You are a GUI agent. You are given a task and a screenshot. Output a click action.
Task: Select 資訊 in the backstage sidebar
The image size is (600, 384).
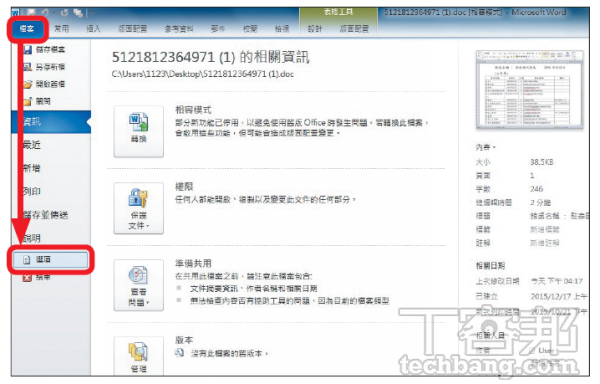[51, 122]
